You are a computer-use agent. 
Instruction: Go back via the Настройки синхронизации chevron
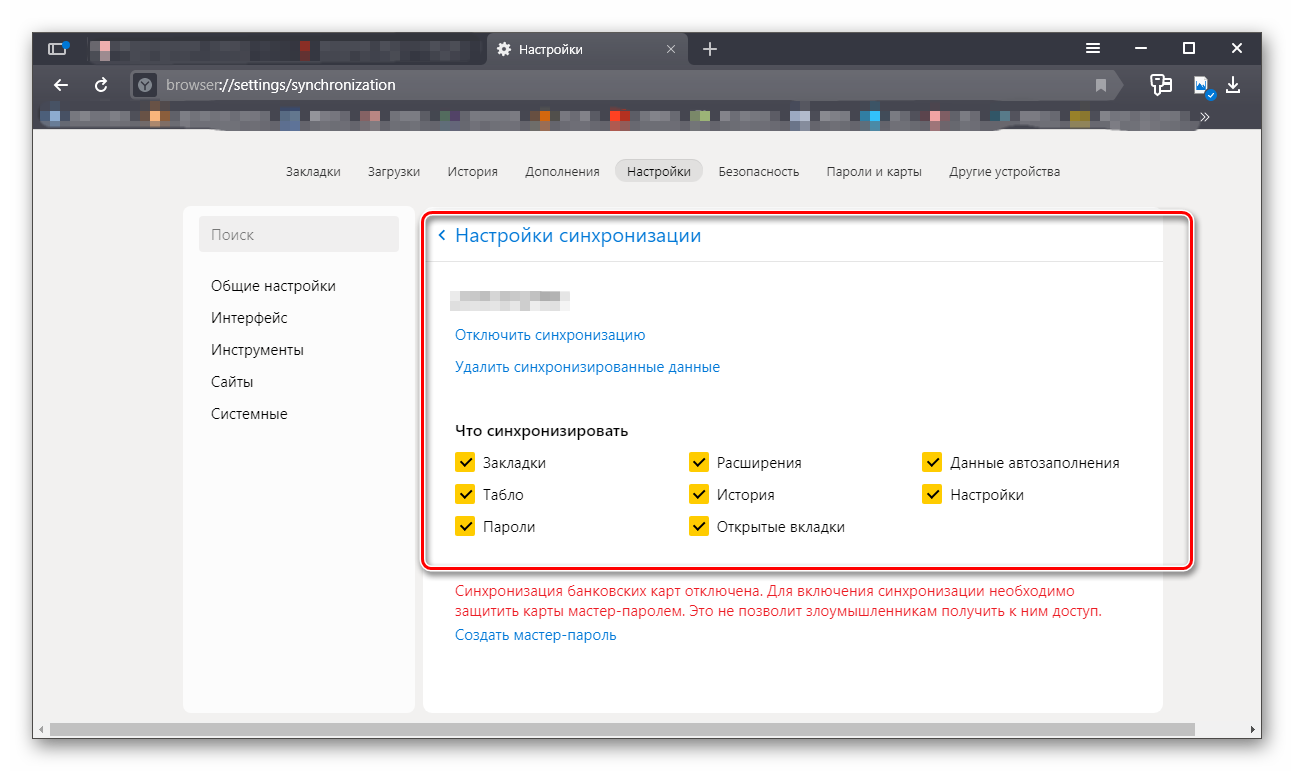pyautogui.click(x=442, y=236)
